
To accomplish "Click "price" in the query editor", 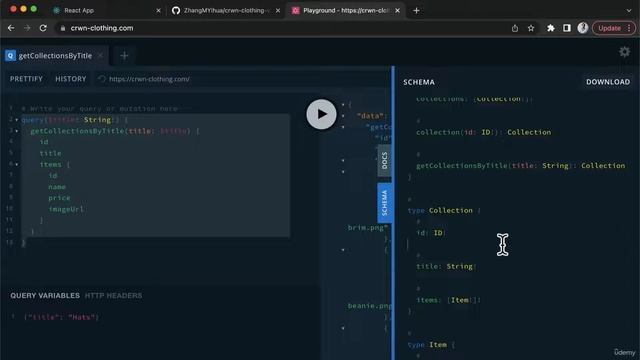I will tap(59, 198).
